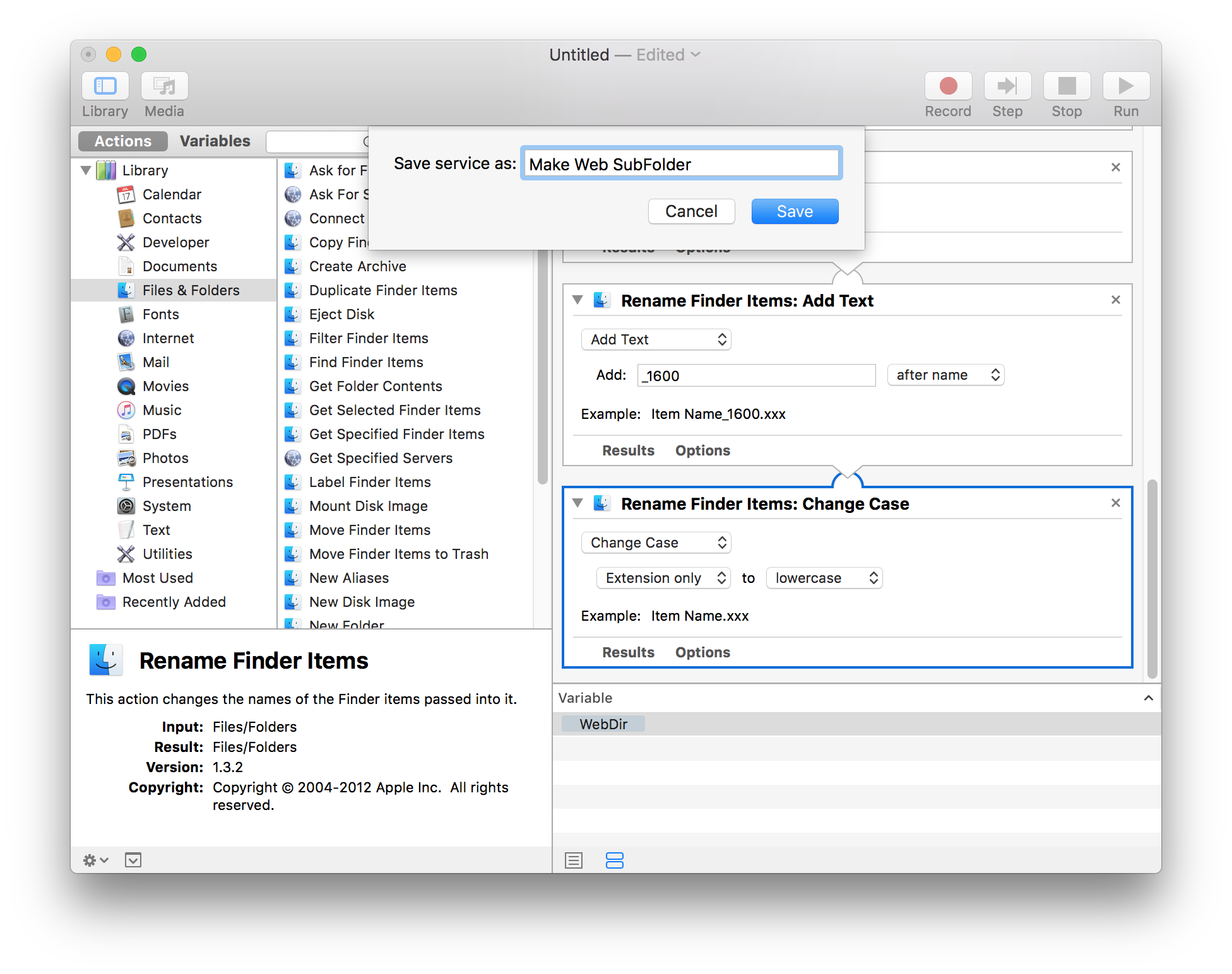Image resolution: width=1232 pixels, height=974 pixels.
Task: Select the System library category
Action: point(167,506)
